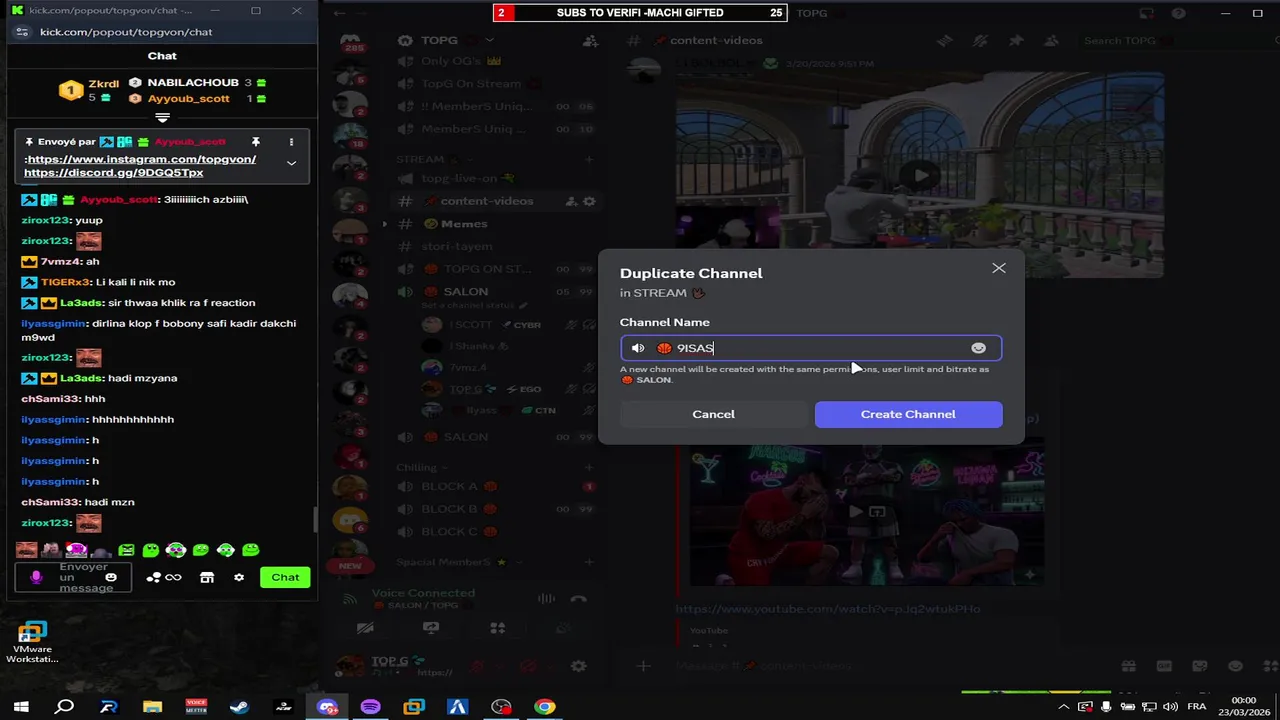This screenshot has height=720, width=1280.
Task: Open the pinned message three-dot menu
Action: coord(291,142)
